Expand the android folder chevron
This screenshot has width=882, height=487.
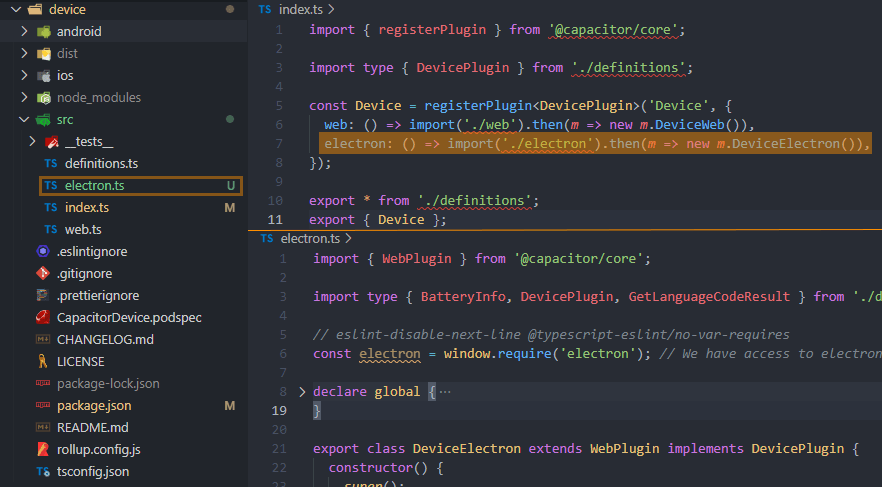24,31
